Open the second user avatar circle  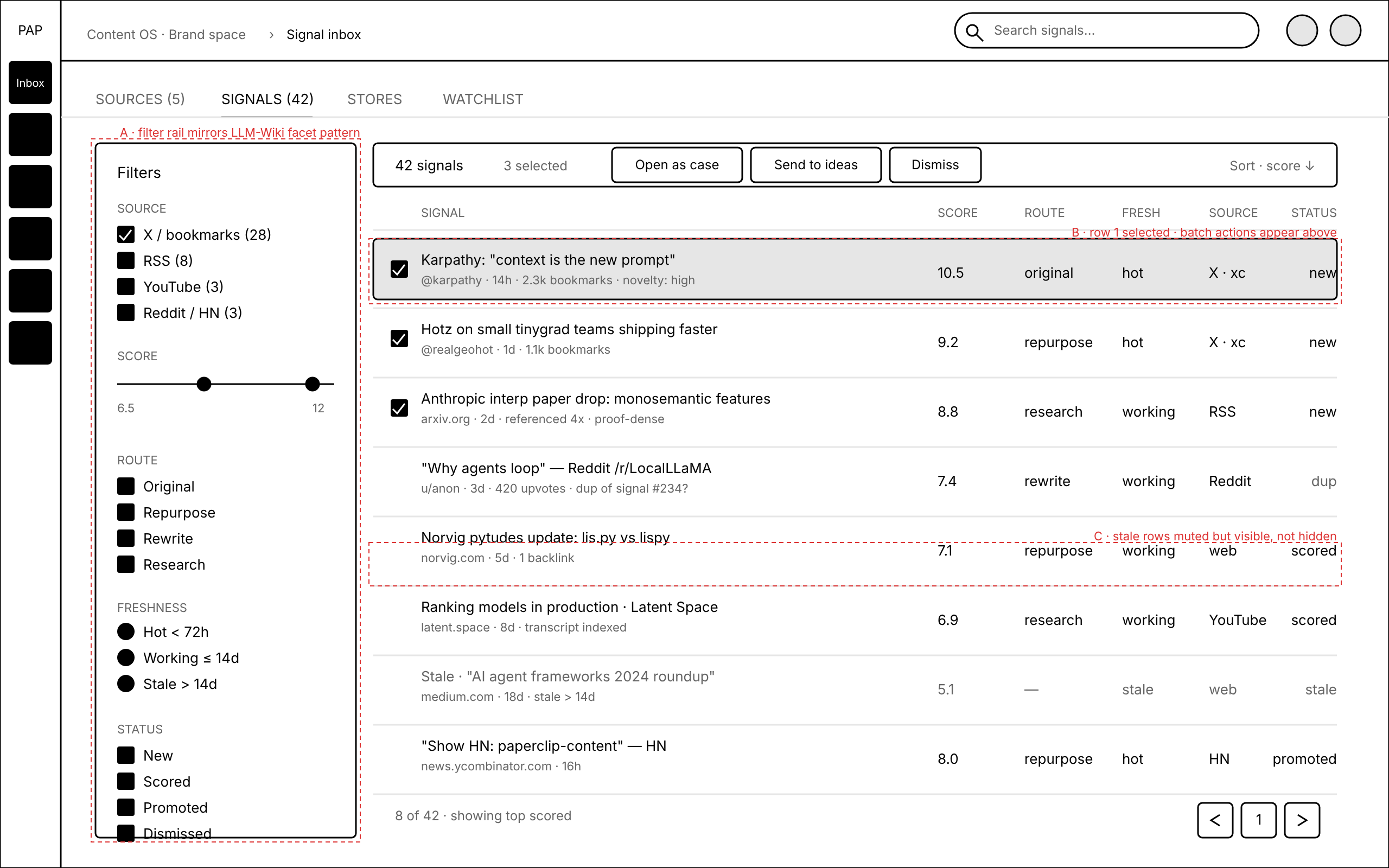tap(1346, 30)
